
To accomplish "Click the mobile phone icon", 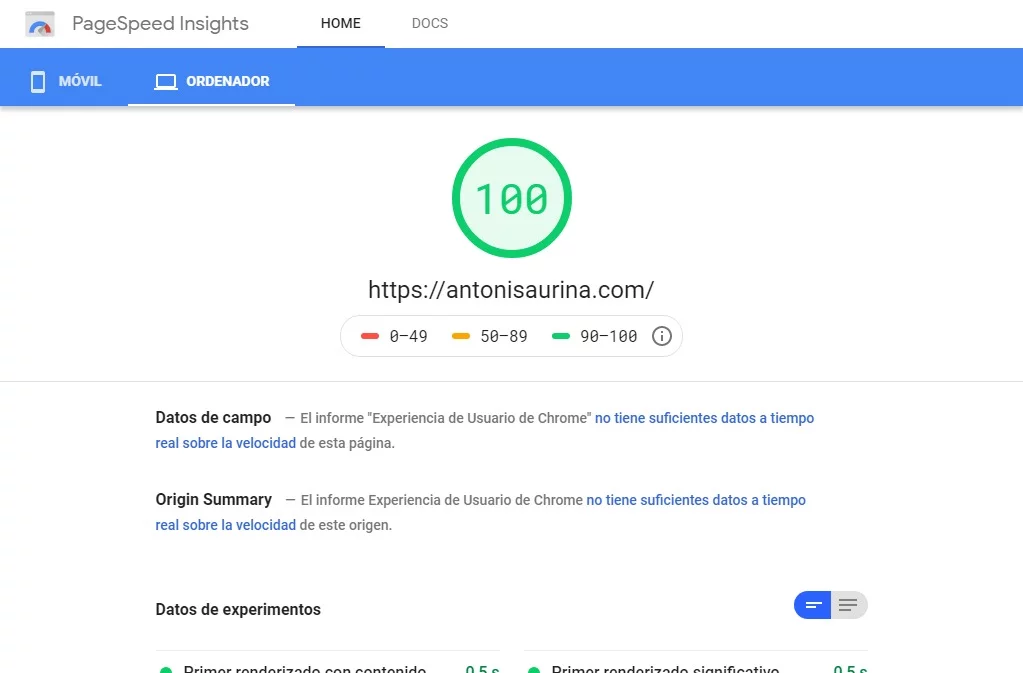I will [x=38, y=82].
